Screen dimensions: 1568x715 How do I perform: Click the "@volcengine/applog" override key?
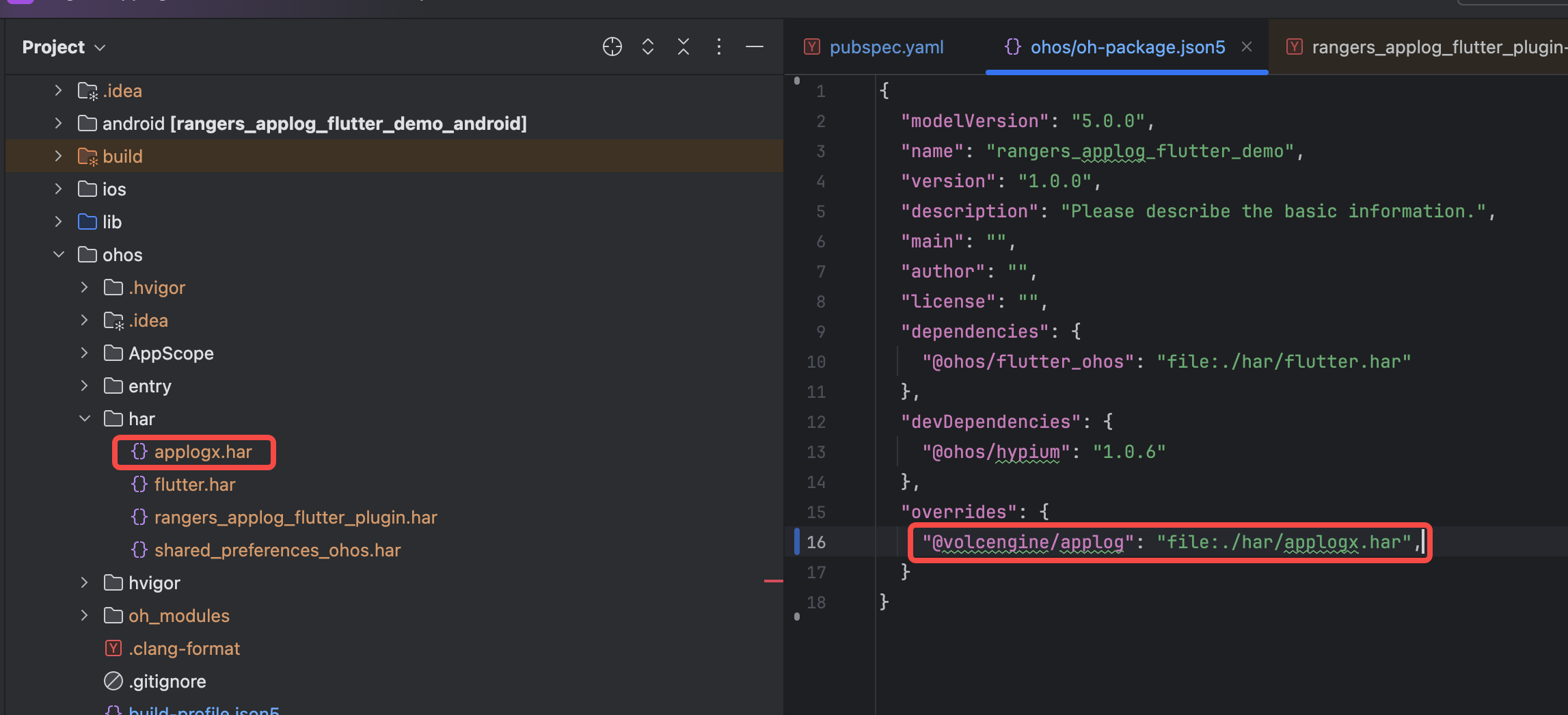(x=1028, y=542)
